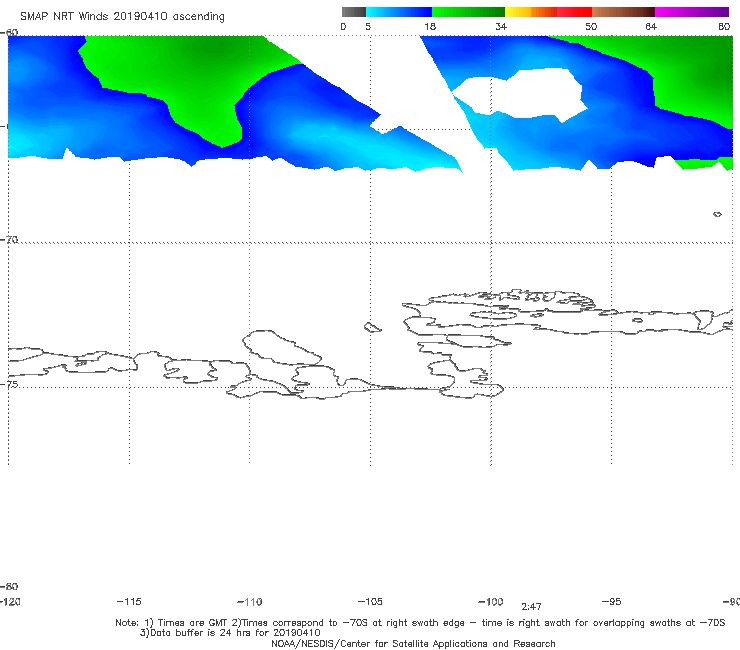Click the longitude label '-110'

[x=250, y=602]
